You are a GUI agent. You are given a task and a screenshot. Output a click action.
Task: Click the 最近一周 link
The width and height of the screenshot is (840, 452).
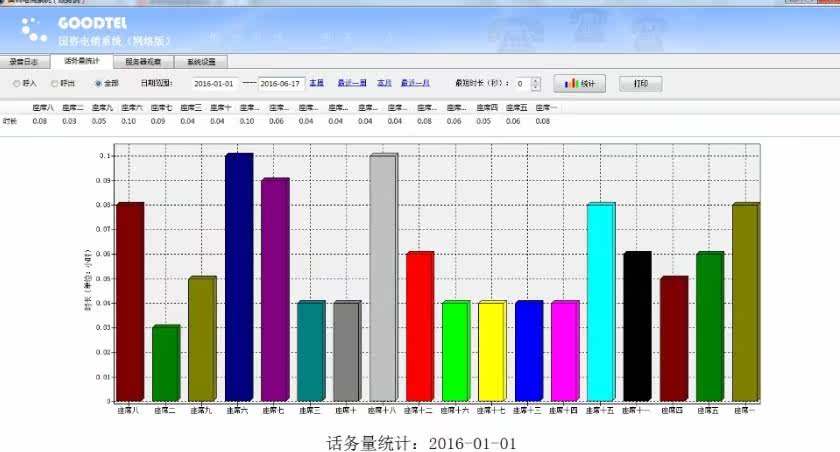point(352,83)
